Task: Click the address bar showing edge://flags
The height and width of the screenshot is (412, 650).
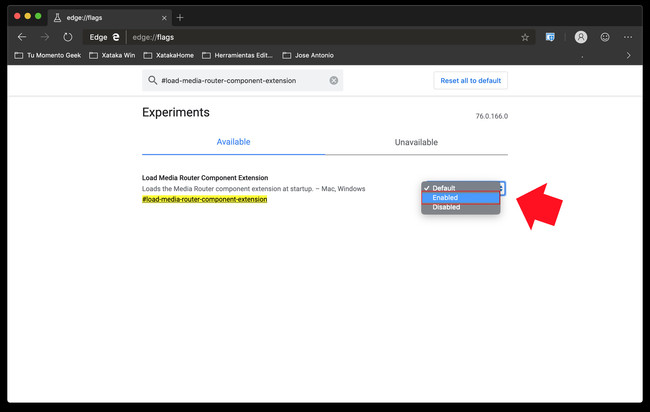Action: [300, 37]
